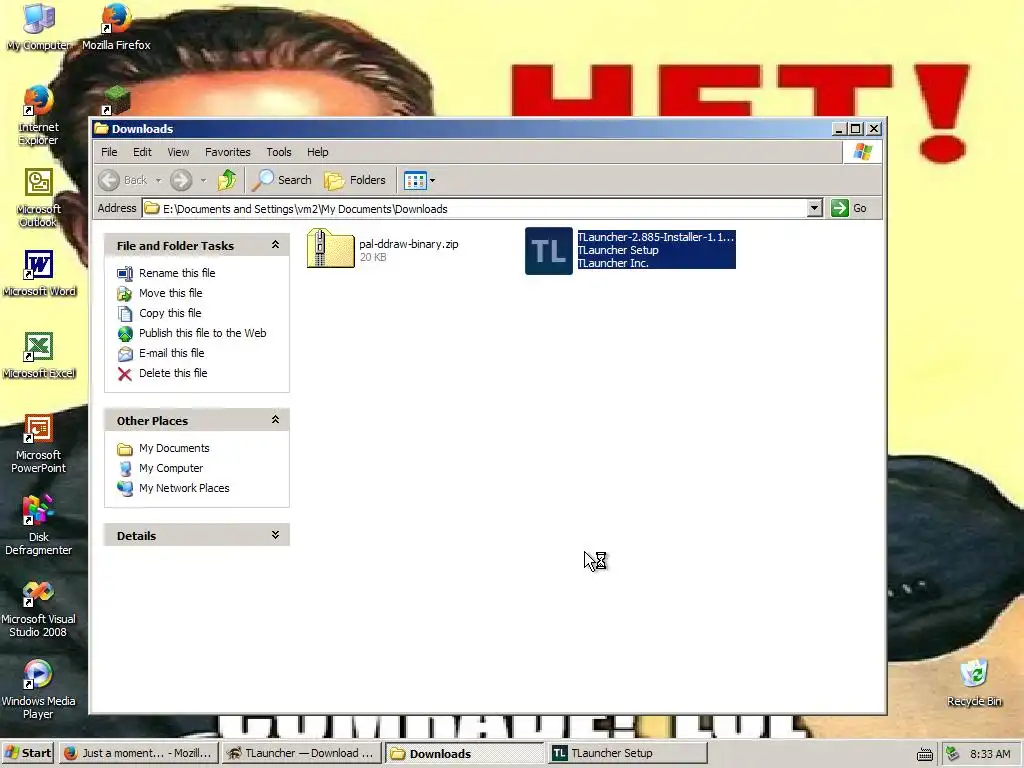Select Recycle Bin on desktop
The width and height of the screenshot is (1024, 768).
pyautogui.click(x=974, y=682)
